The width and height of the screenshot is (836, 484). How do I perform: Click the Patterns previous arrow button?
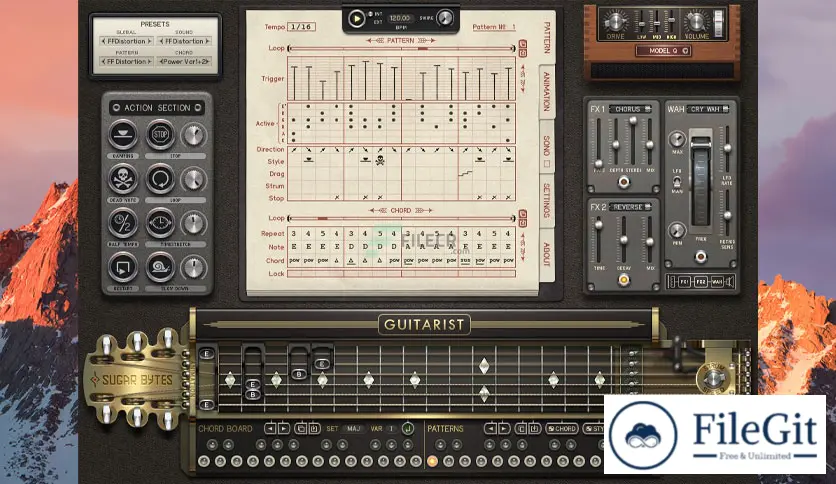point(490,428)
